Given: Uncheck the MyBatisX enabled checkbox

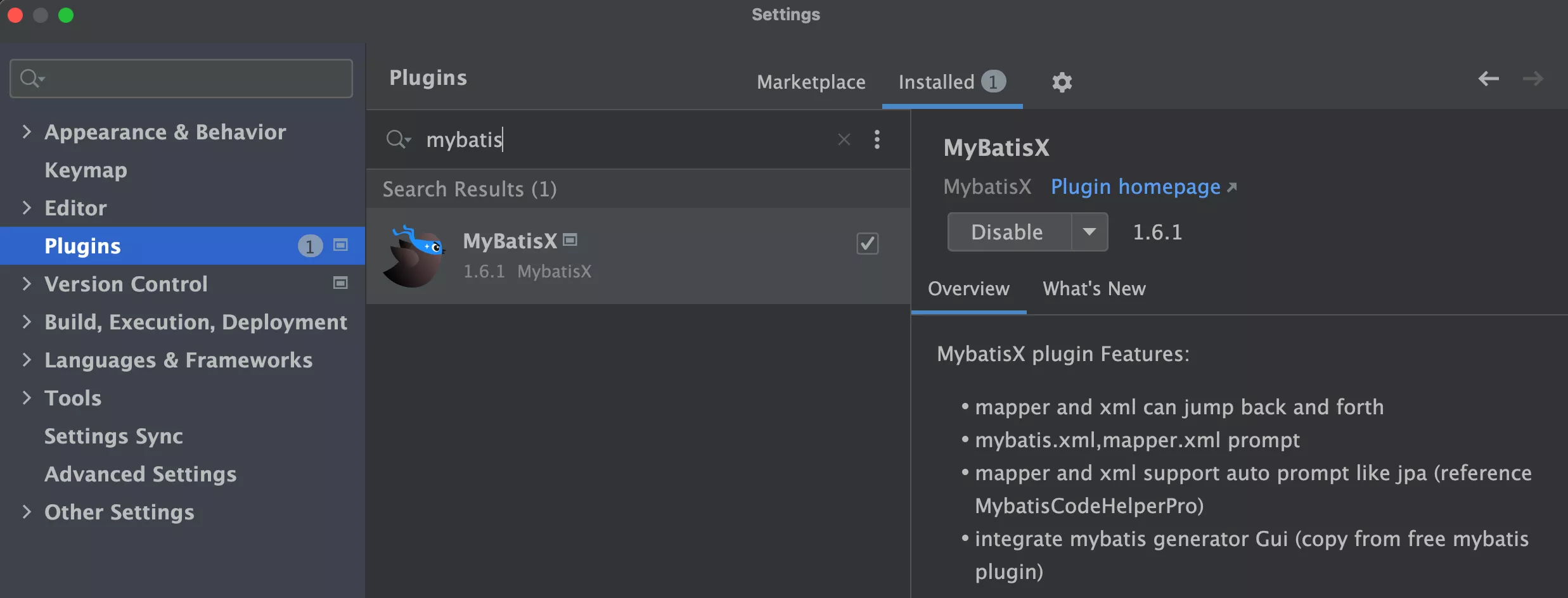Looking at the screenshot, I should tap(868, 243).
